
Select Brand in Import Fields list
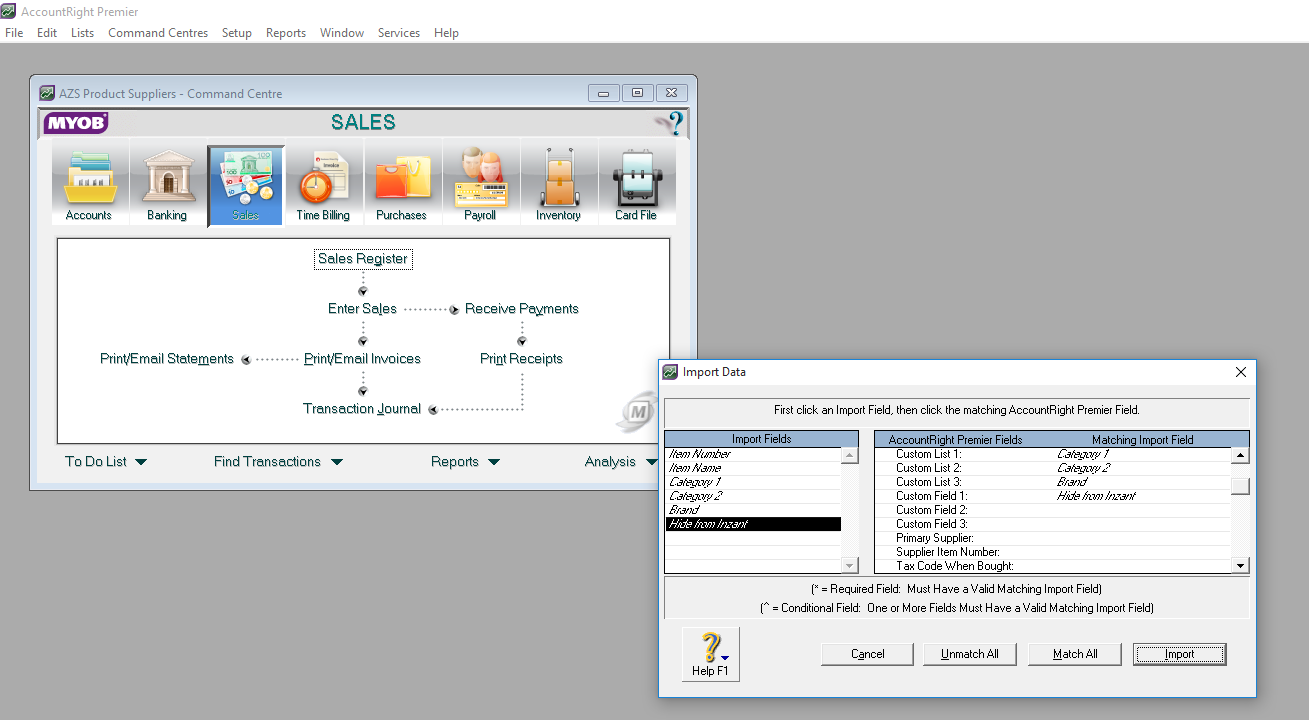[x=753, y=510]
